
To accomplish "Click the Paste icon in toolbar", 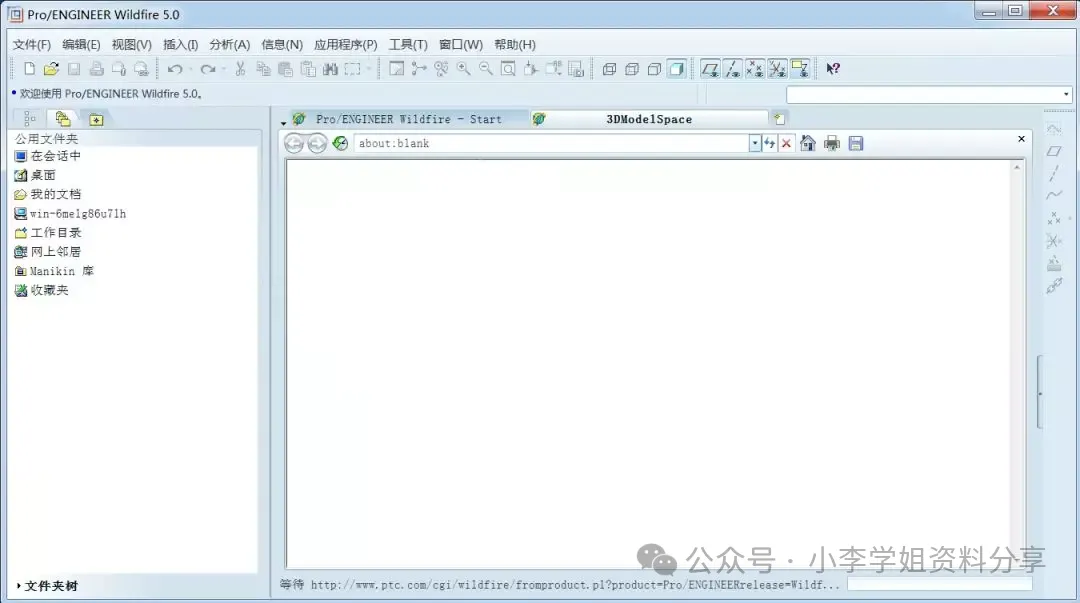I will pyautogui.click(x=285, y=68).
